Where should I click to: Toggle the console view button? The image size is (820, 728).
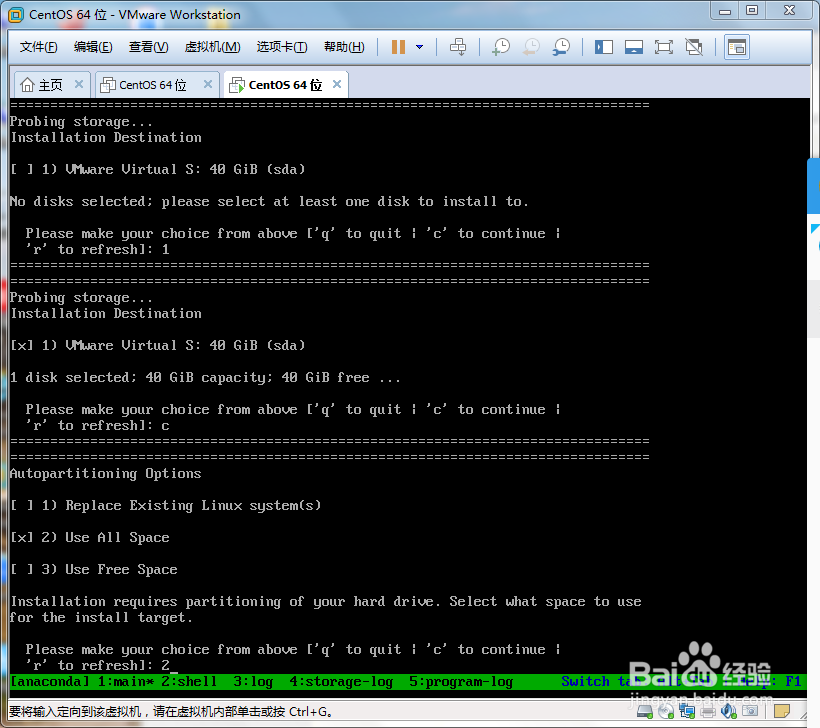(x=736, y=47)
